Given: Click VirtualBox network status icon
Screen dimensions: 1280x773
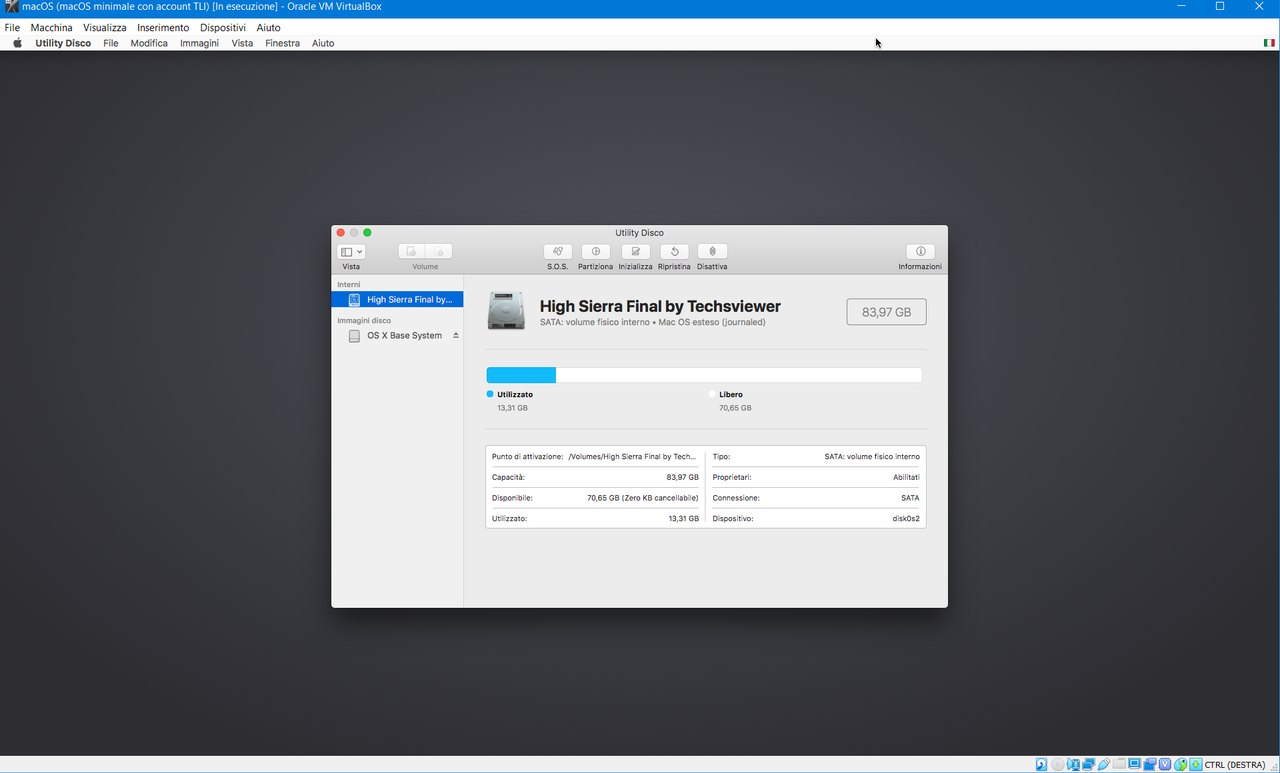Looking at the screenshot, I should click(1089, 765).
